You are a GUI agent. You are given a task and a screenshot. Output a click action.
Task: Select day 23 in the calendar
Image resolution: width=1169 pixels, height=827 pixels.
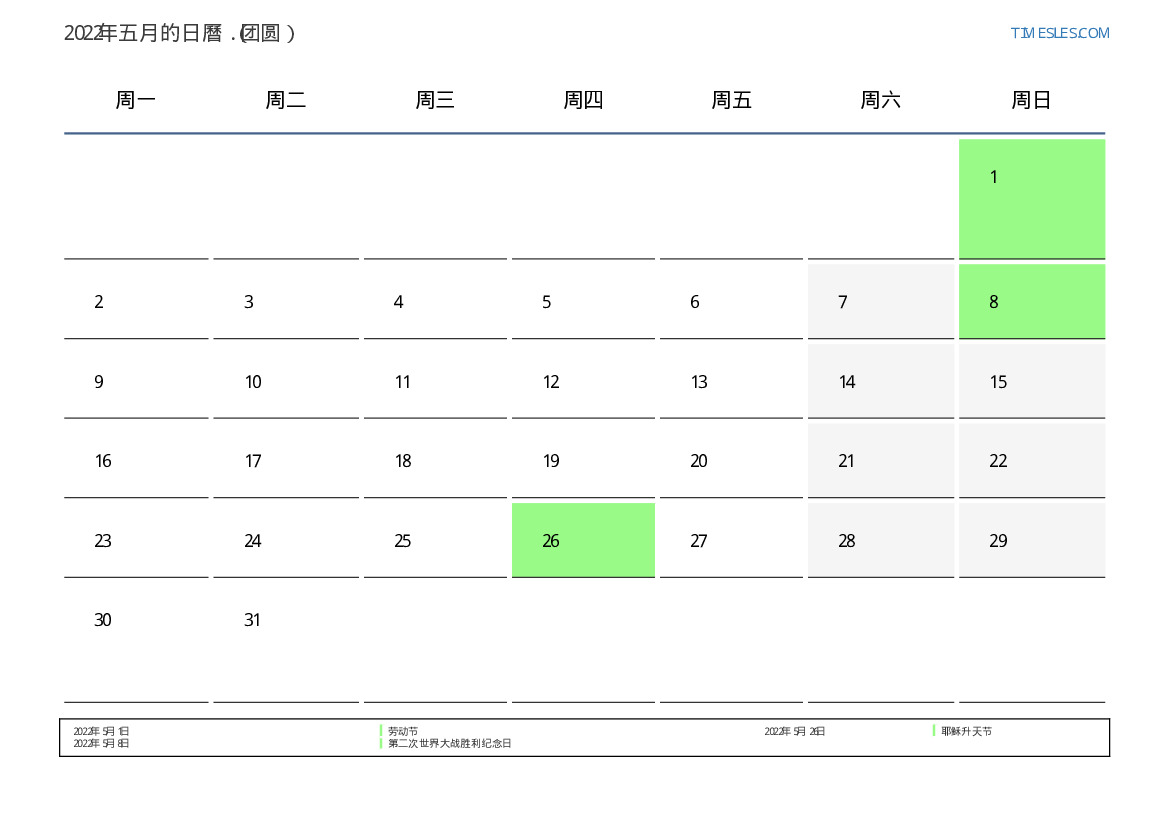click(136, 540)
